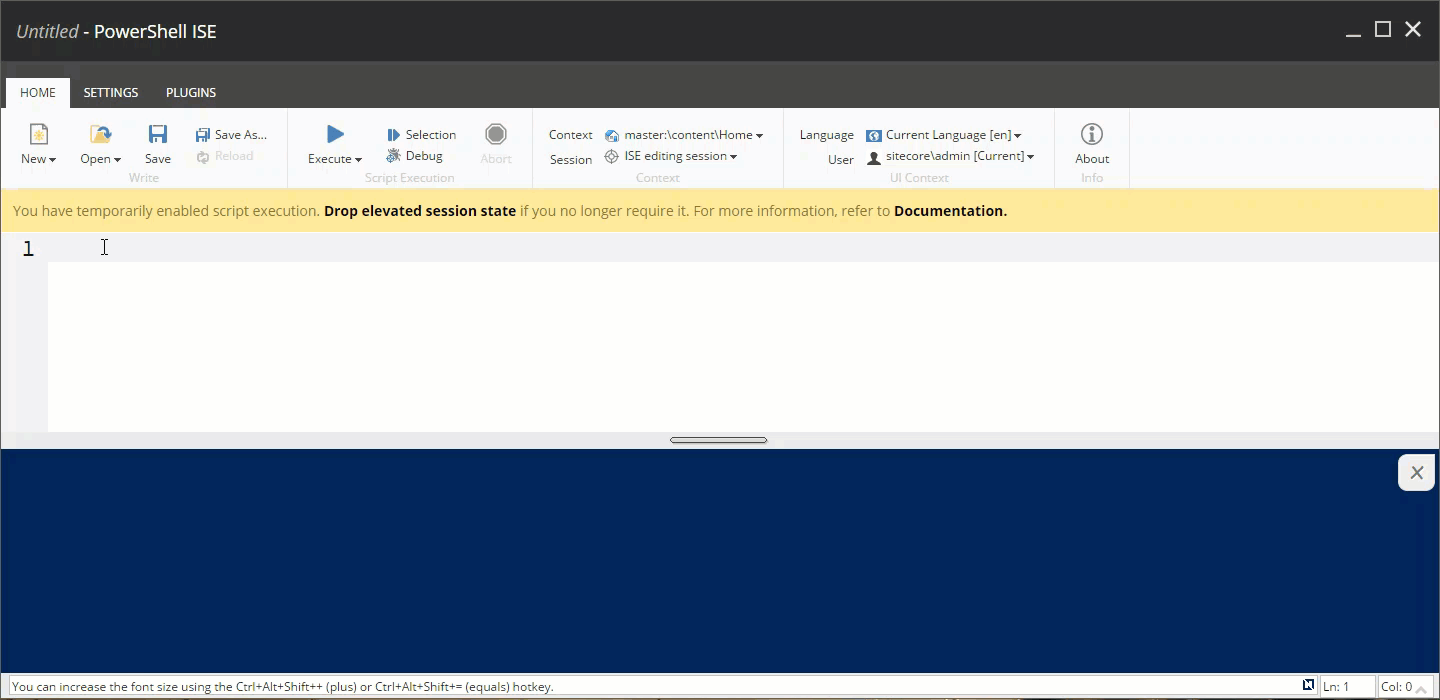Image resolution: width=1440 pixels, height=700 pixels.
Task: Open the sitecore\admin [Current] user dropdown
Action: [x=950, y=156]
